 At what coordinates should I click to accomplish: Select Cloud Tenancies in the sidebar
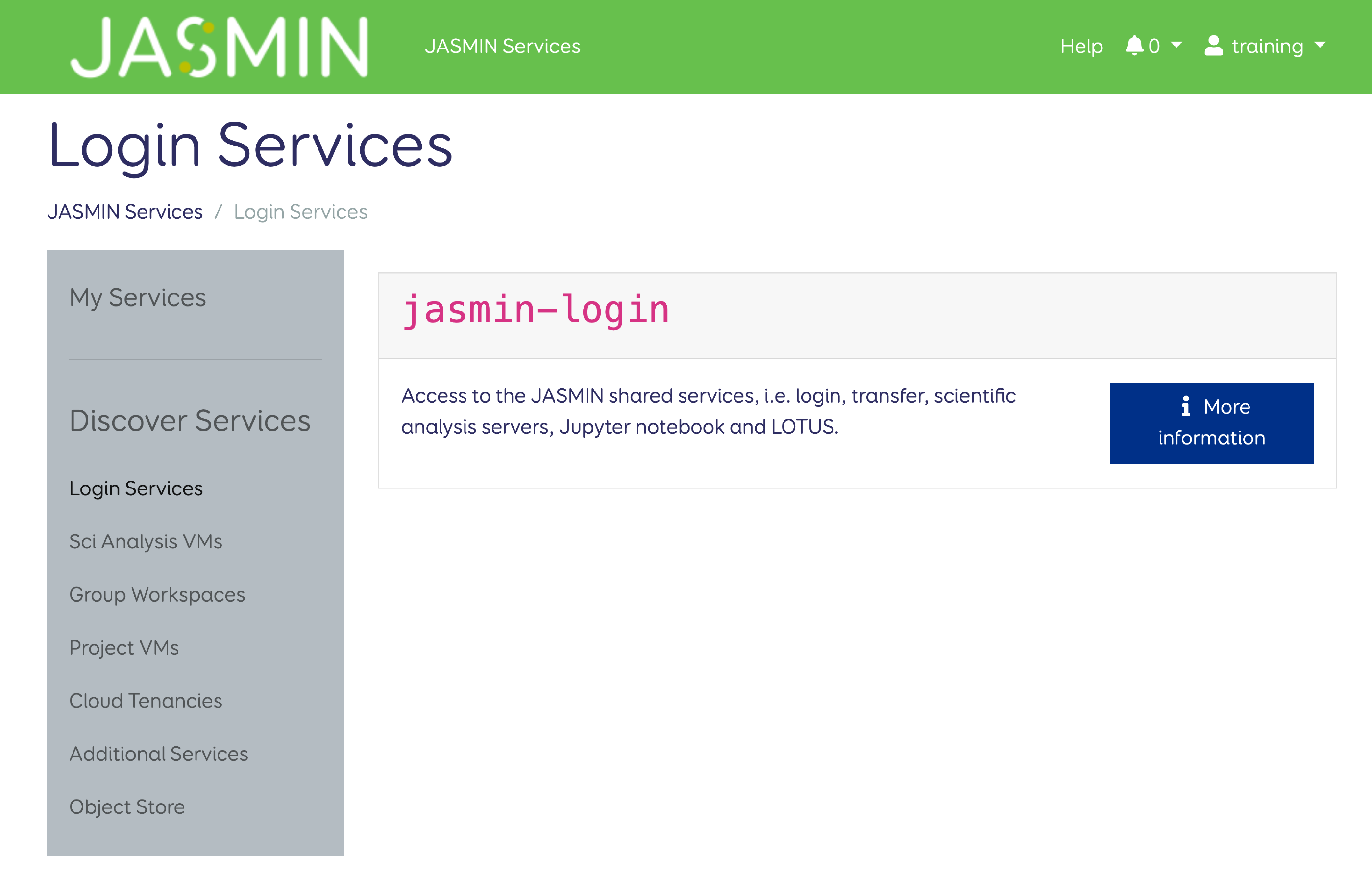tap(146, 701)
